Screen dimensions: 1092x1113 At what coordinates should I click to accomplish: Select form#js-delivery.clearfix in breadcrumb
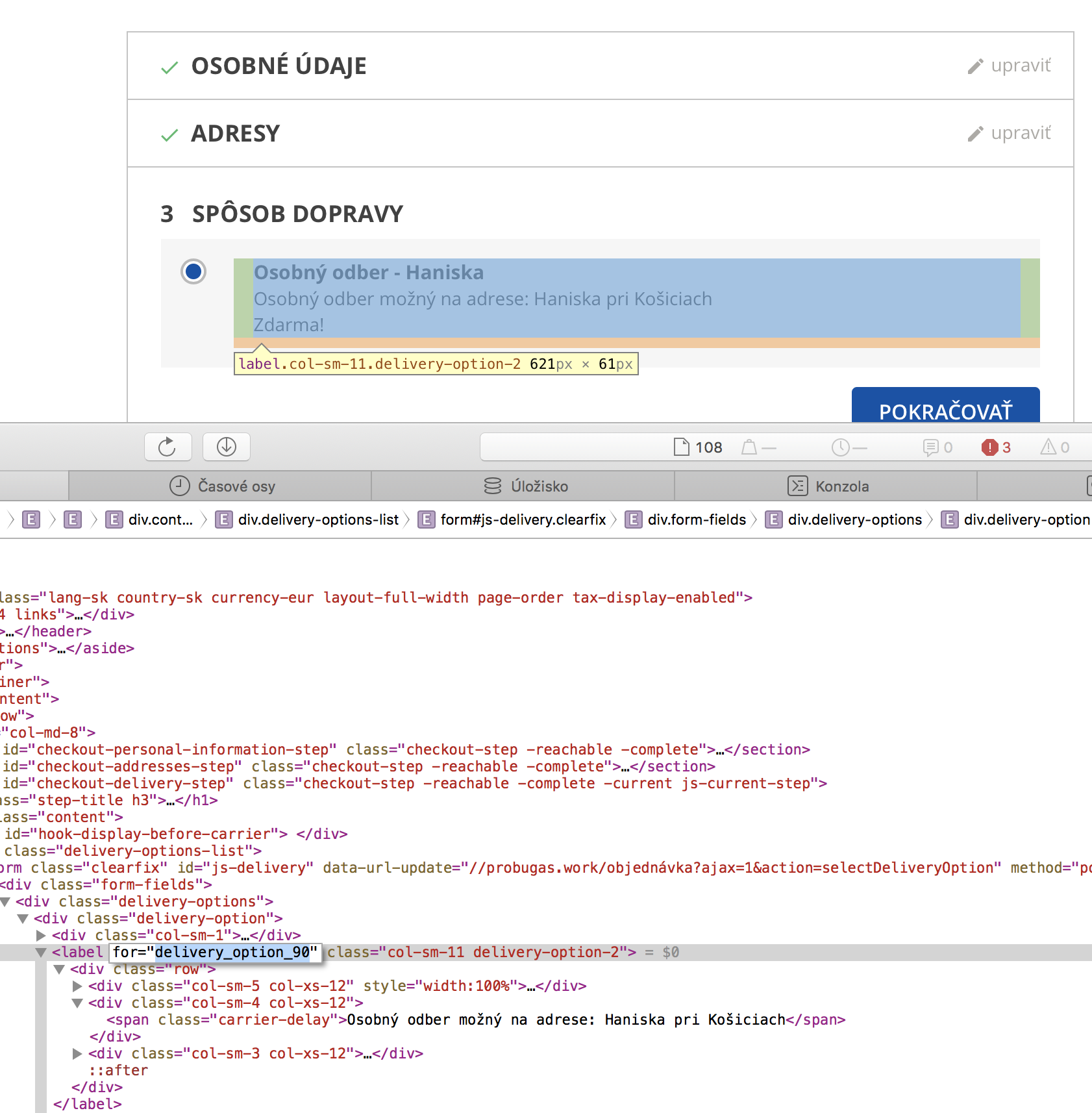coord(513,519)
